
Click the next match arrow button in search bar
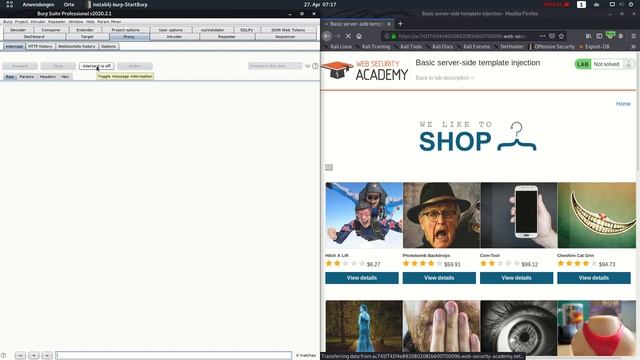[47, 356]
